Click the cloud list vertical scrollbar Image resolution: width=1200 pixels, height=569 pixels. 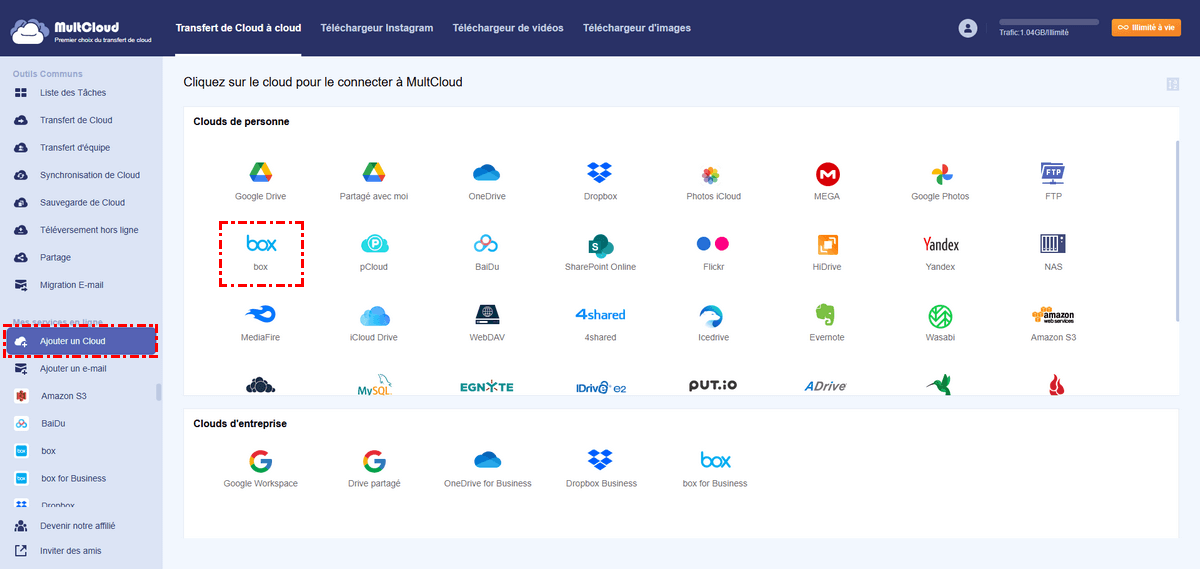pyautogui.click(x=1176, y=230)
